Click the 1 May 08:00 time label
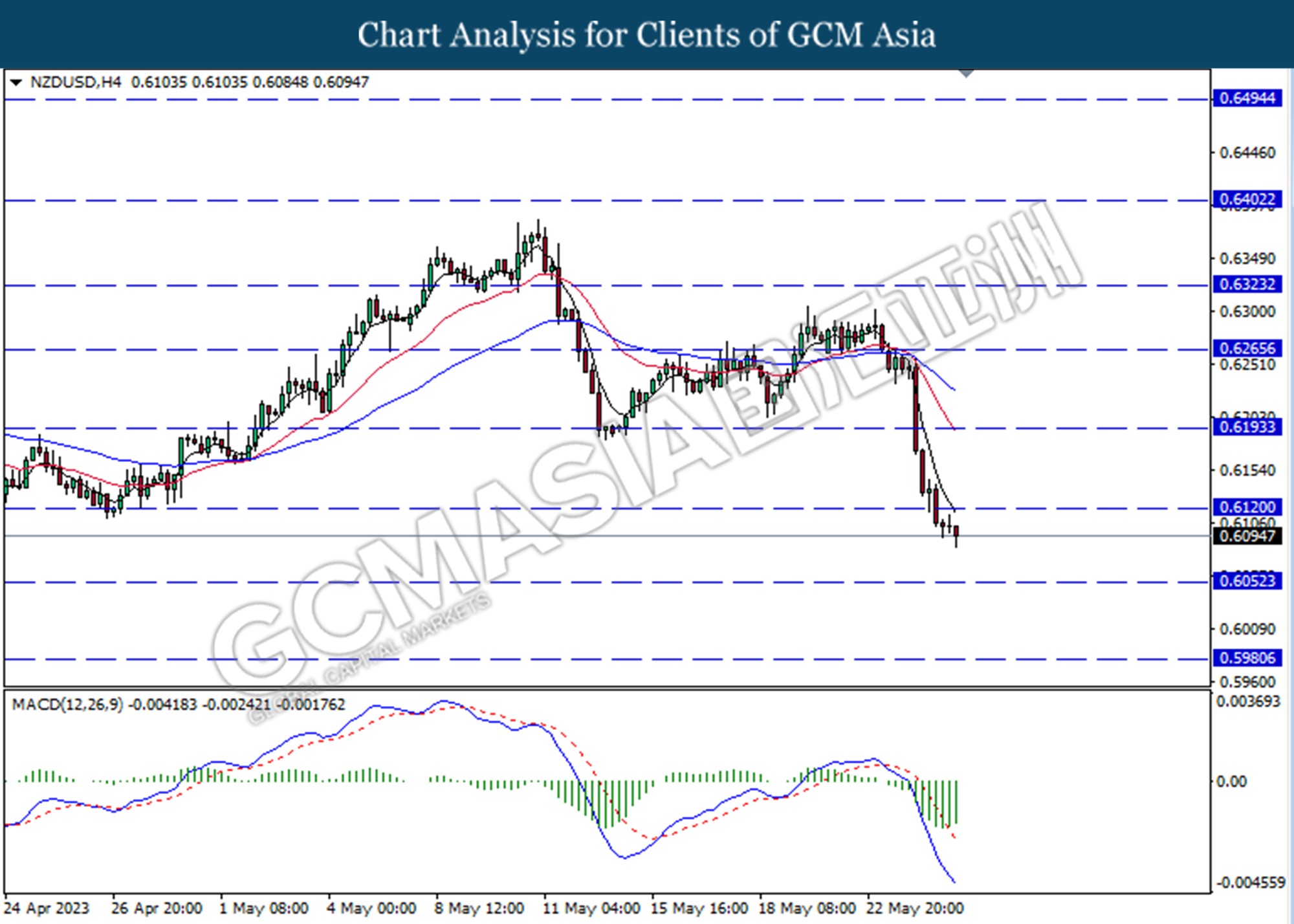 click(x=264, y=908)
